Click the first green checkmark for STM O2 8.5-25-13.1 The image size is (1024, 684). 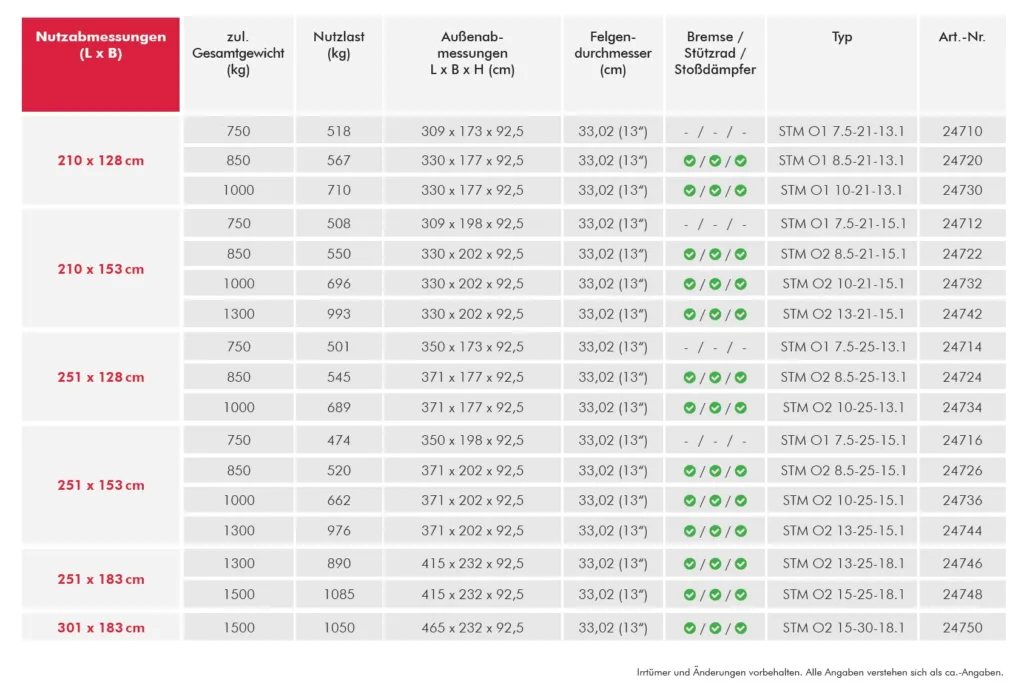click(690, 378)
